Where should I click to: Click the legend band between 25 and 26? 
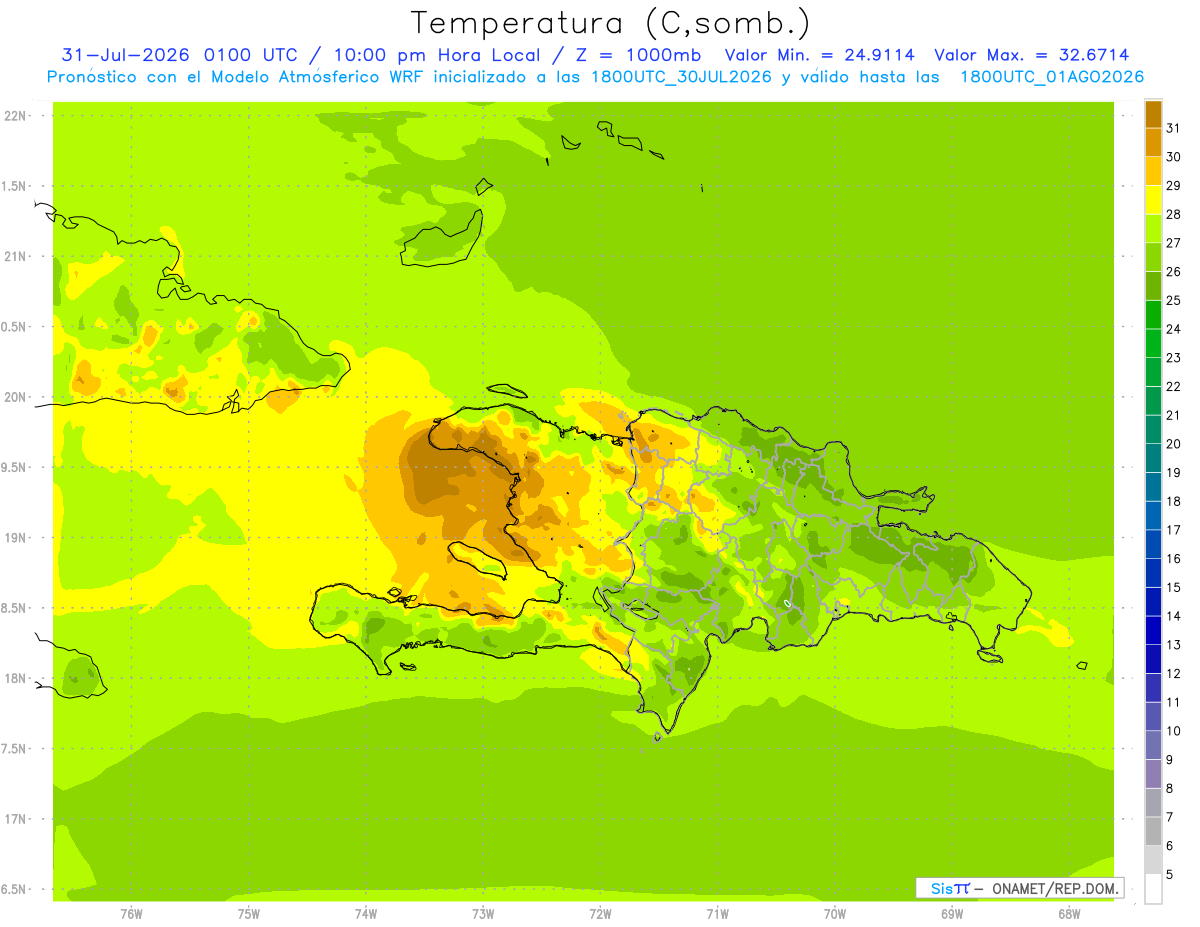[1153, 286]
